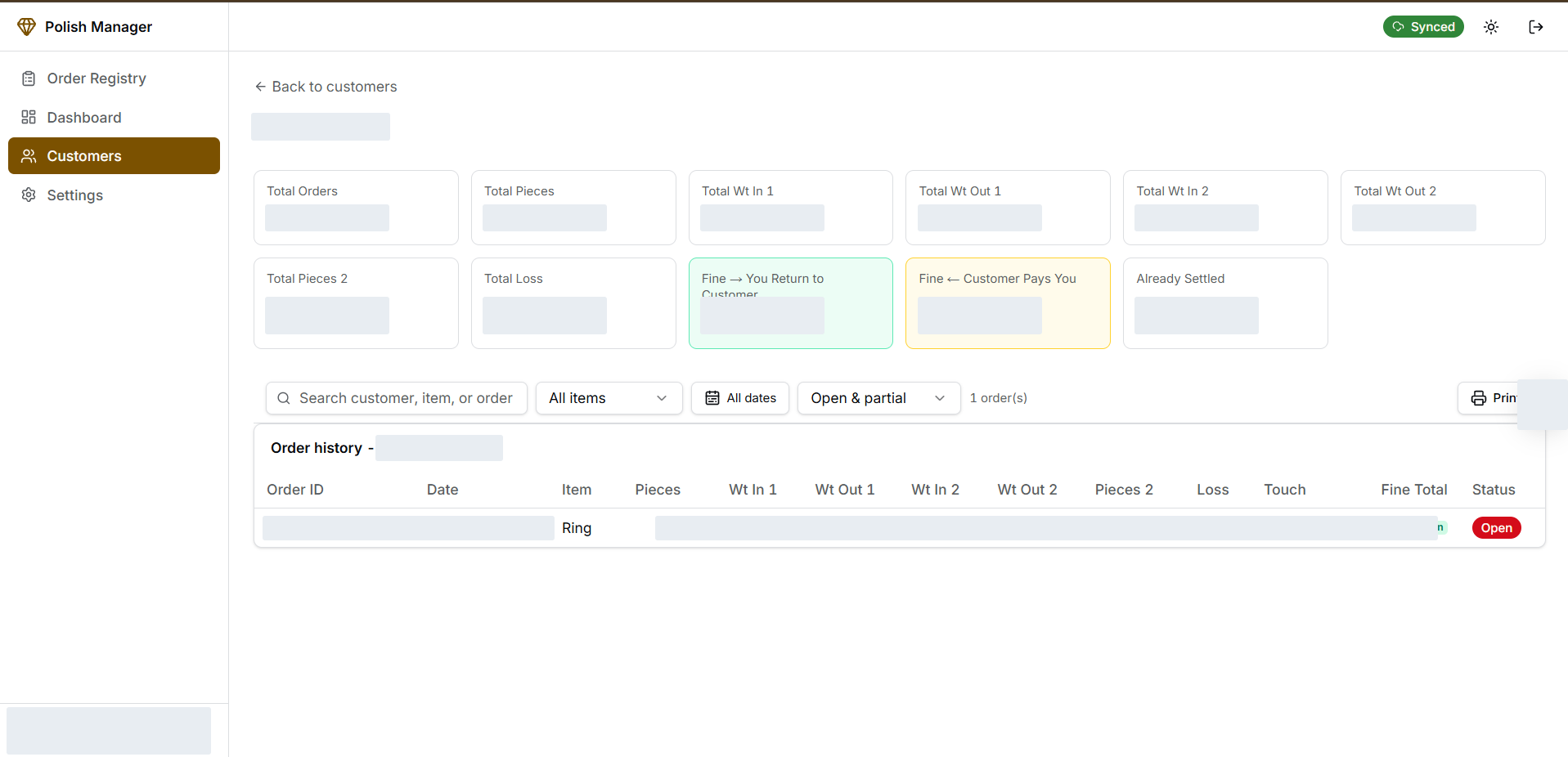Click the Ring item cell
Image resolution: width=1568 pixels, height=757 pixels.
[x=577, y=528]
